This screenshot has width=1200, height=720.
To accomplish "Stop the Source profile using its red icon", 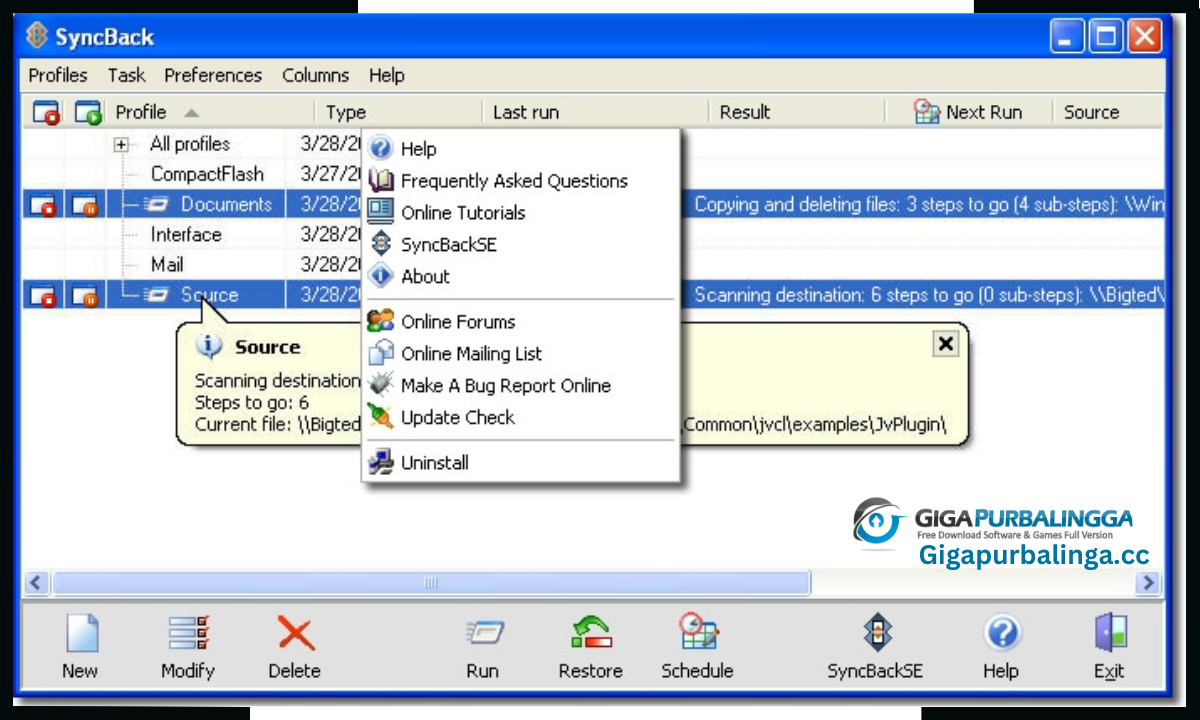I will 45,295.
